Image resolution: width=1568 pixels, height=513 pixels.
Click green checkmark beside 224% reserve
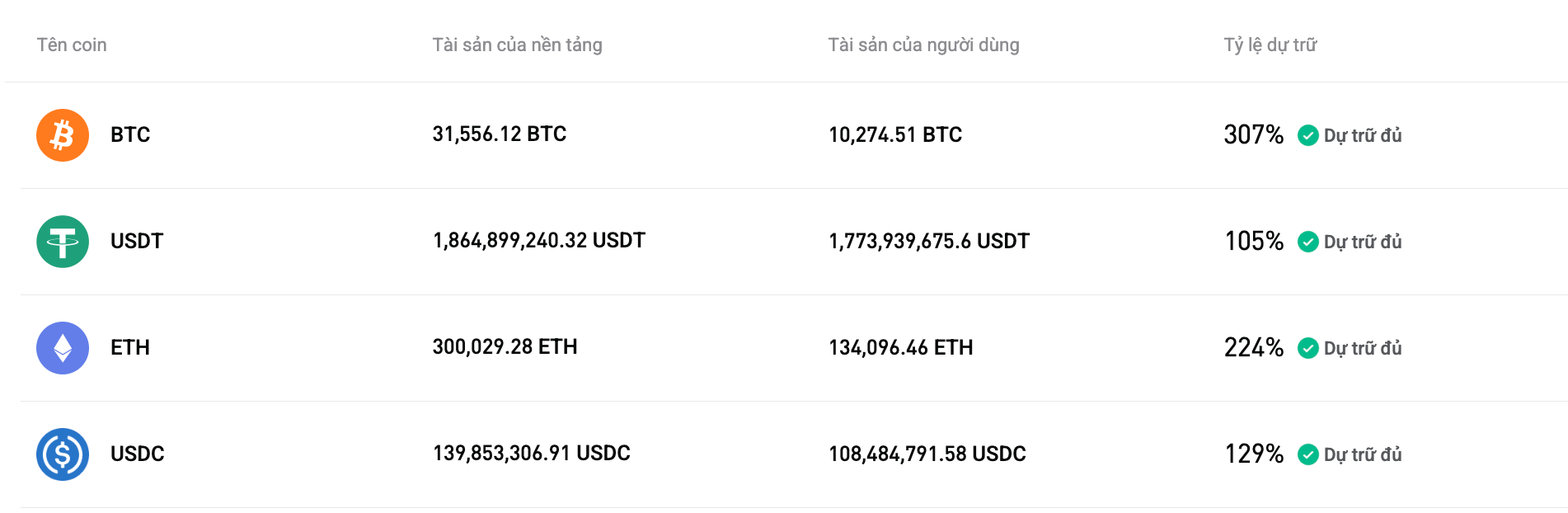pos(1307,348)
